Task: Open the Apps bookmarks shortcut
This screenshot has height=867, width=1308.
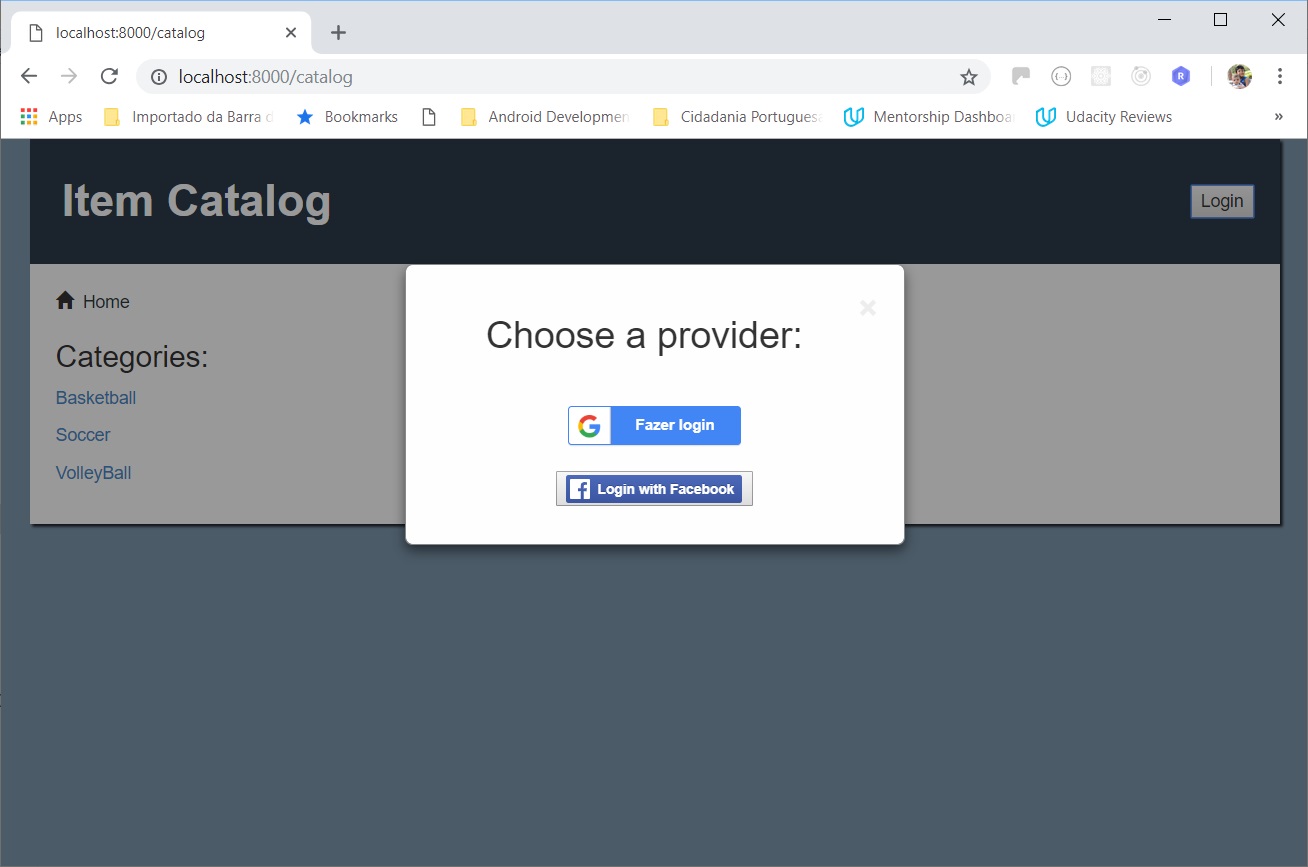Action: point(51,117)
